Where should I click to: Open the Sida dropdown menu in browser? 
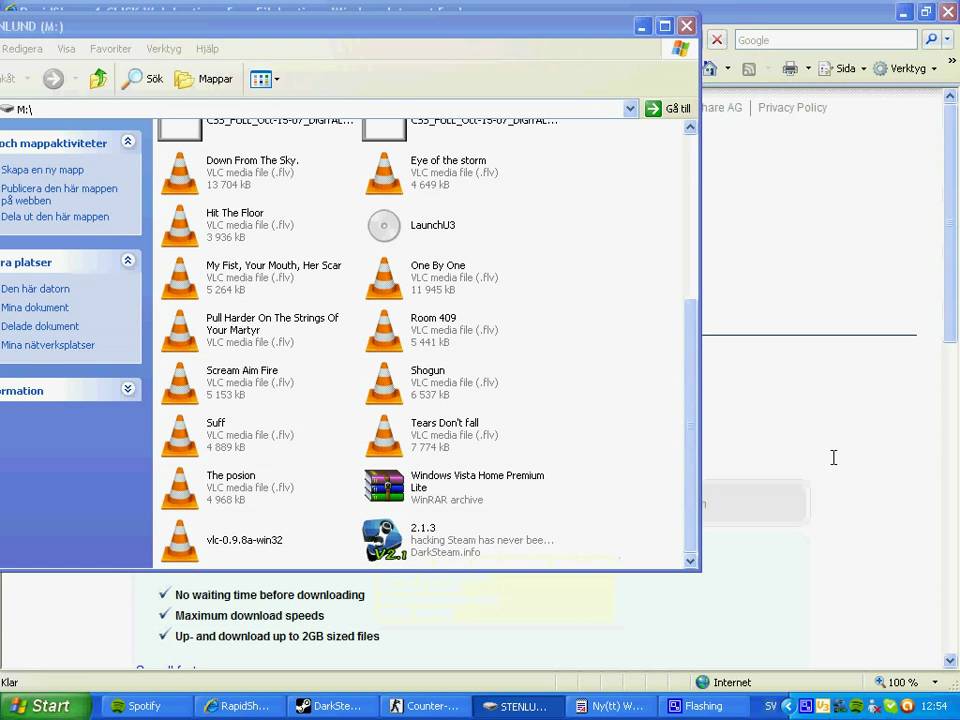point(843,69)
